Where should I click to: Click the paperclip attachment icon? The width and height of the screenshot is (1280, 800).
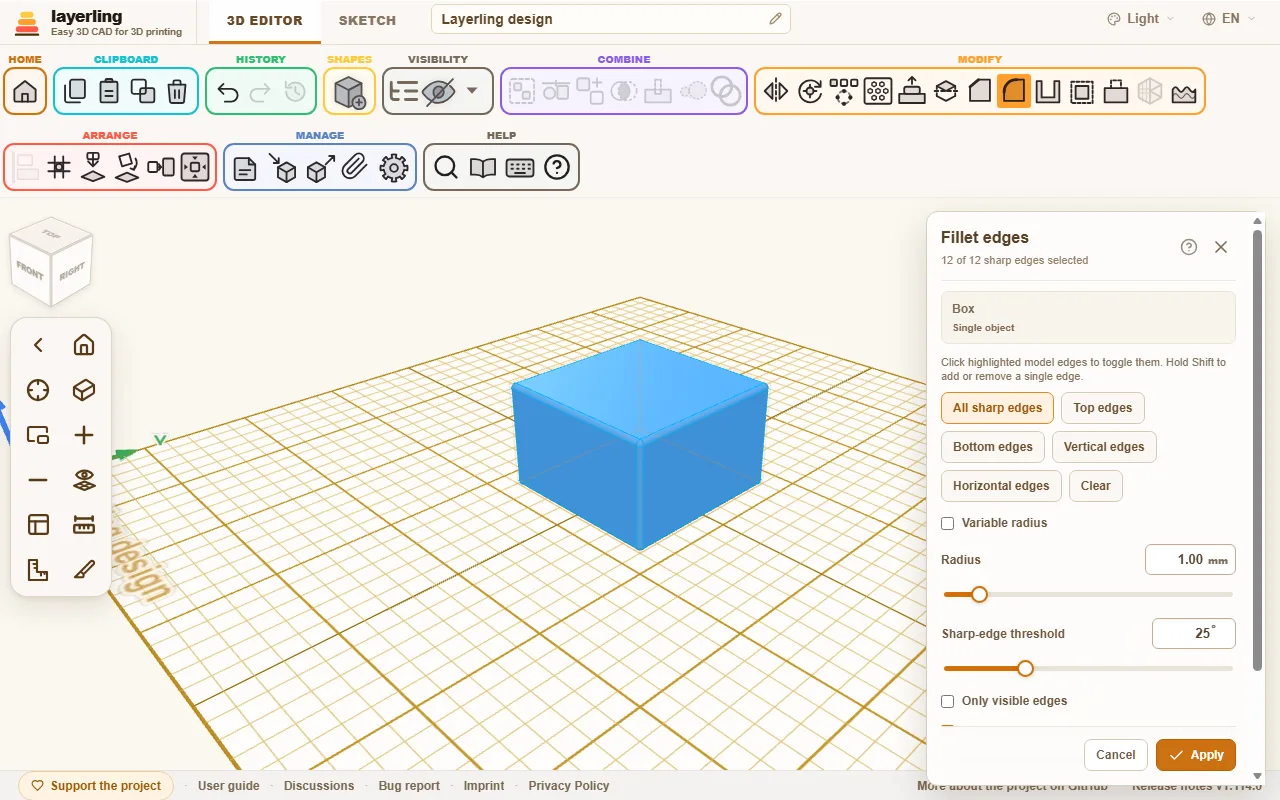click(x=354, y=168)
